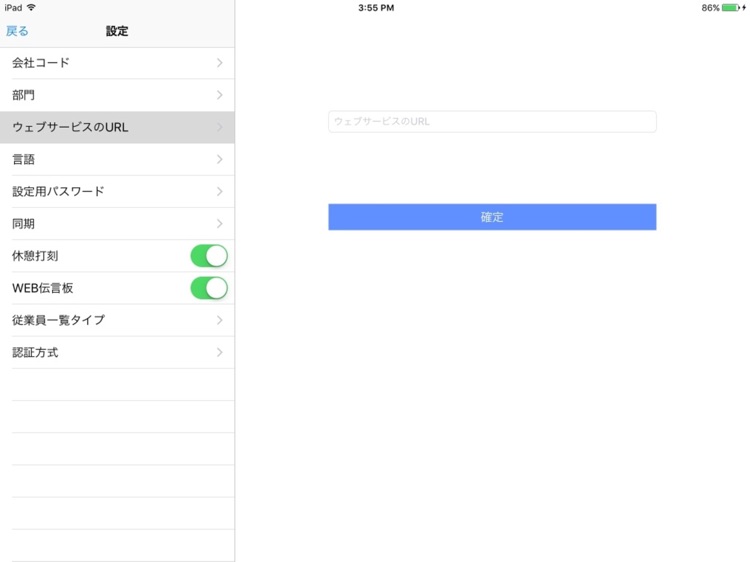Expand the 言語 chevron arrow
This screenshot has width=750, height=562.
(x=220, y=159)
